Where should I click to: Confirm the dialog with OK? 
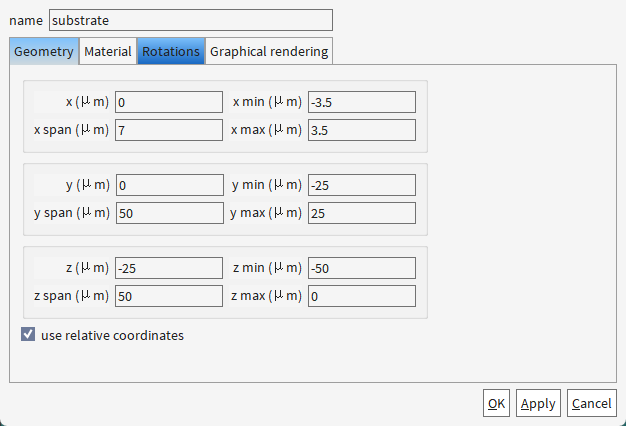click(x=496, y=403)
